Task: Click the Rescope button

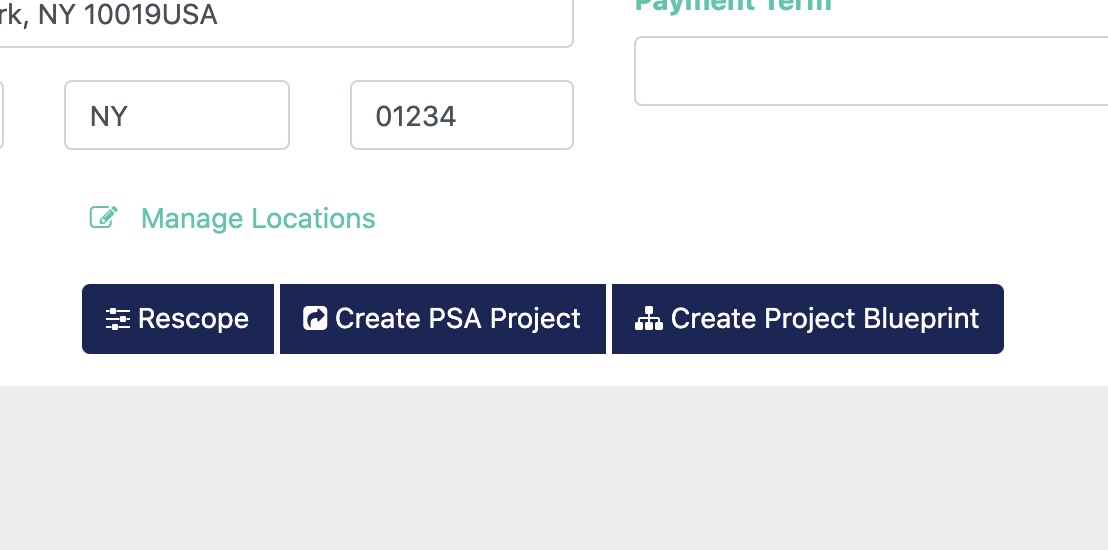Action: click(178, 319)
